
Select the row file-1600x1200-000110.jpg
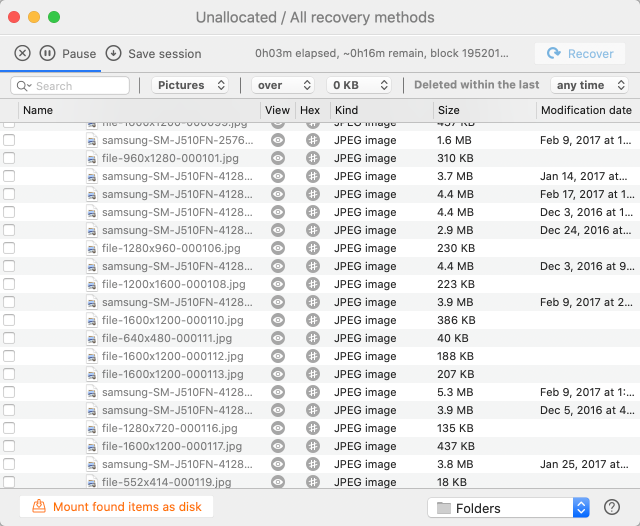pyautogui.click(x=320, y=320)
